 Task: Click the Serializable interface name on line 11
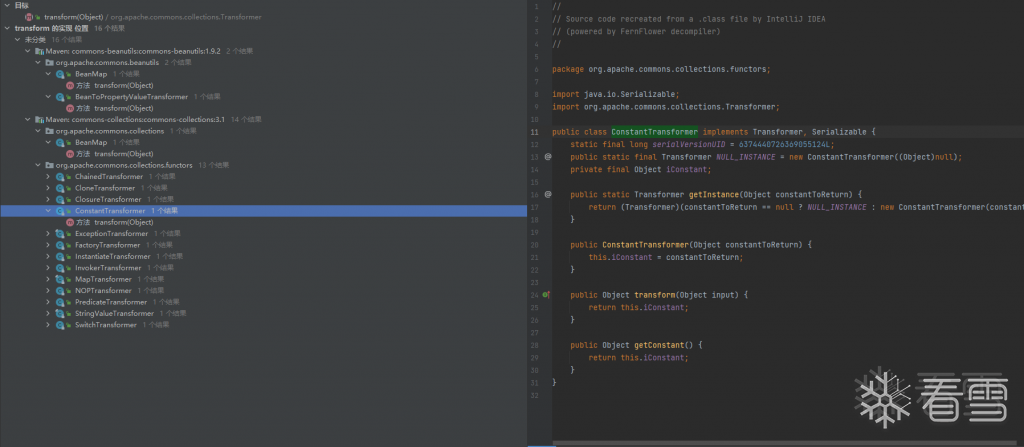tap(839, 131)
